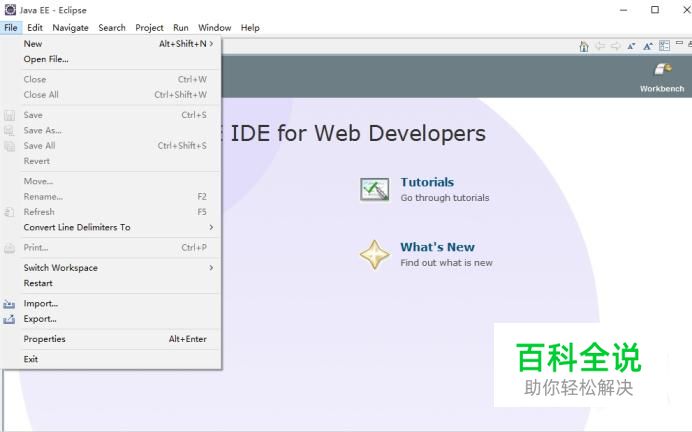The width and height of the screenshot is (692, 432).
Task: Click the Print... menu entry
Action: 110,248
